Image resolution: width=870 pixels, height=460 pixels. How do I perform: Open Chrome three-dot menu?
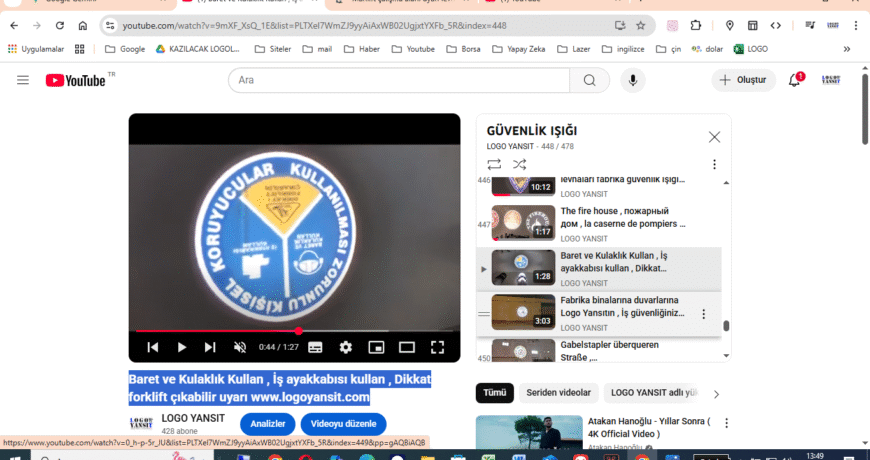857,26
